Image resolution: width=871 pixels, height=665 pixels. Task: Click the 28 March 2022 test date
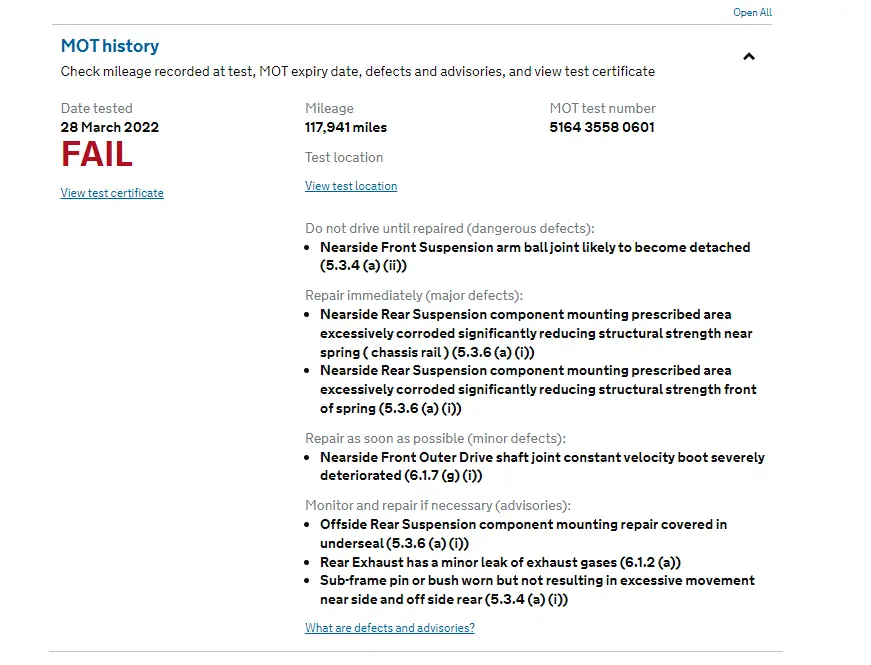(110, 127)
